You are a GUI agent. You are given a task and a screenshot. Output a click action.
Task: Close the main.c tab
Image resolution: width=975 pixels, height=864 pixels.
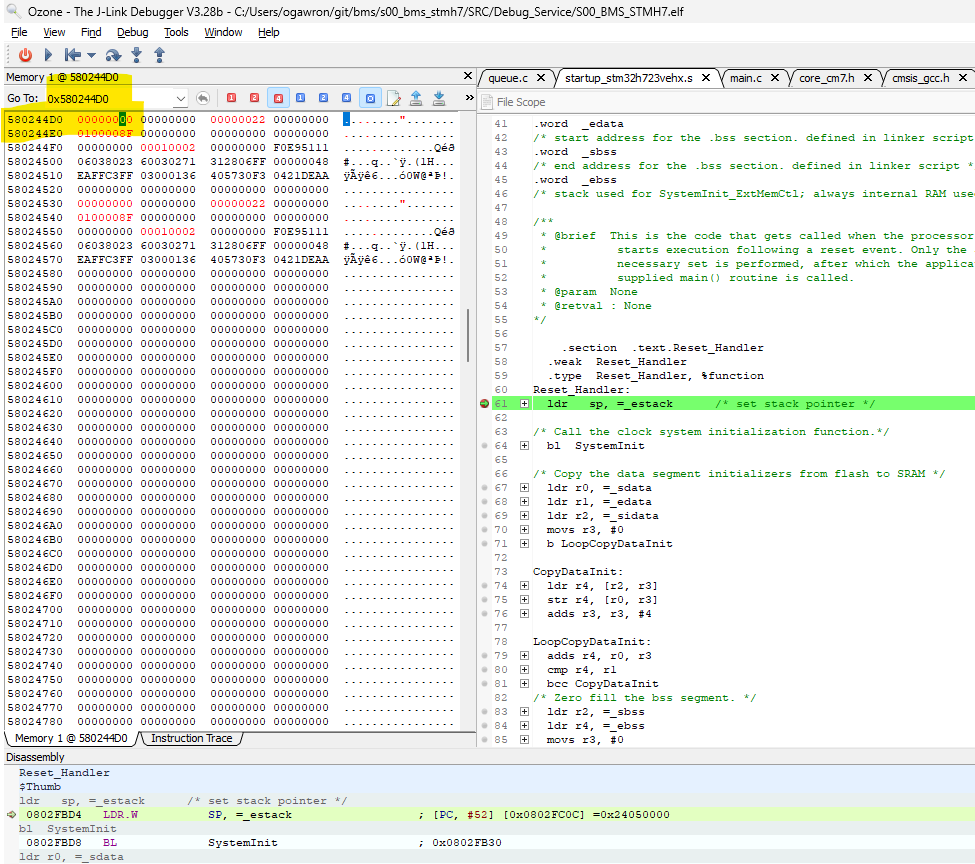[x=775, y=78]
